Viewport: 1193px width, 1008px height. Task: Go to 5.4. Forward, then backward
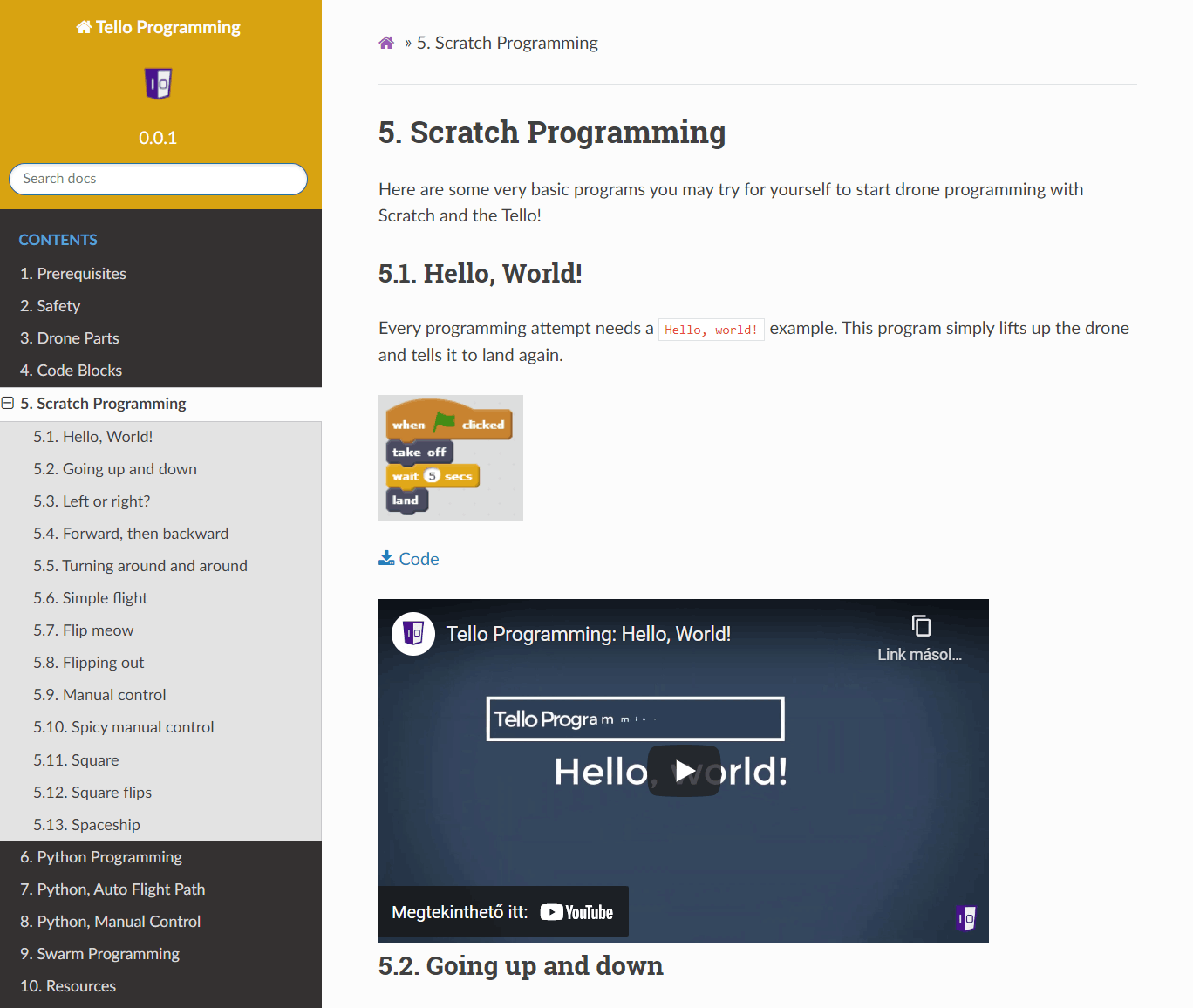point(160,534)
